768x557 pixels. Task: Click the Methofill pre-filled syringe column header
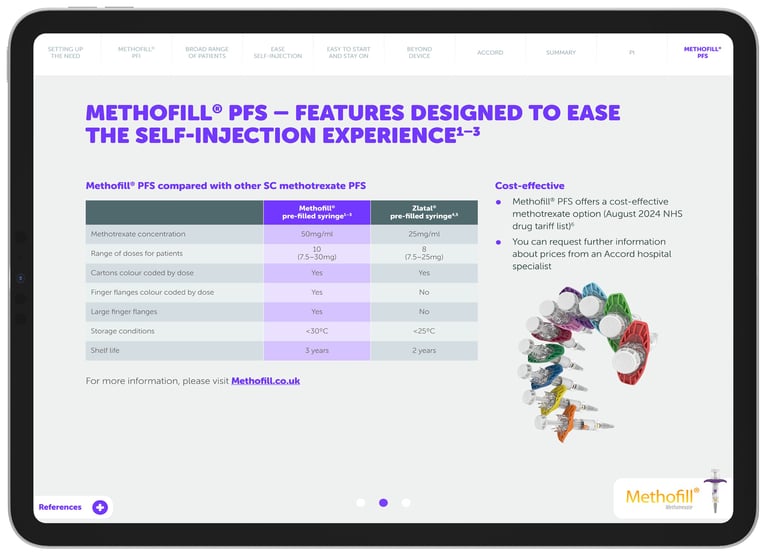pyautogui.click(x=317, y=212)
